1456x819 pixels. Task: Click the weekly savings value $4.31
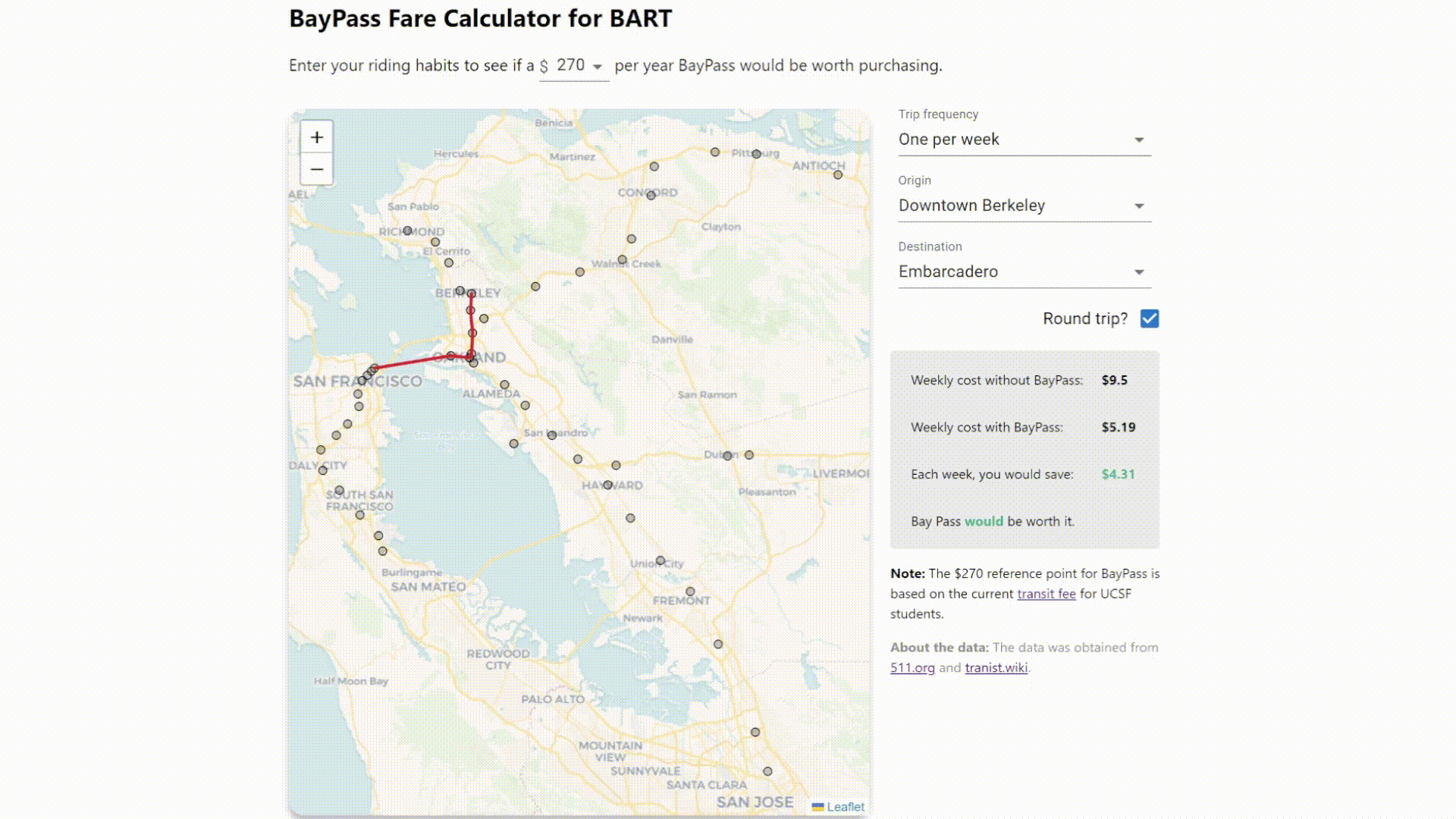1118,474
